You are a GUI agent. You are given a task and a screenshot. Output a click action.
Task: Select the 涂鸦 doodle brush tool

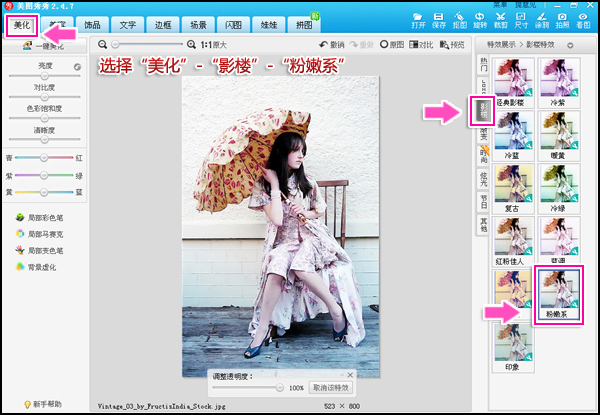point(542,20)
